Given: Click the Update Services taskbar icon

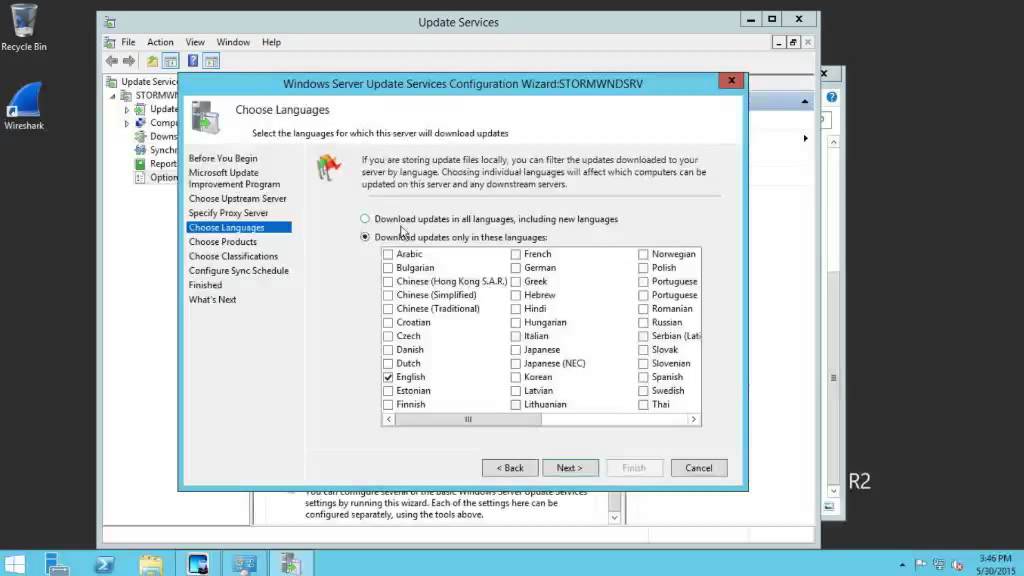Looking at the screenshot, I should (x=291, y=564).
